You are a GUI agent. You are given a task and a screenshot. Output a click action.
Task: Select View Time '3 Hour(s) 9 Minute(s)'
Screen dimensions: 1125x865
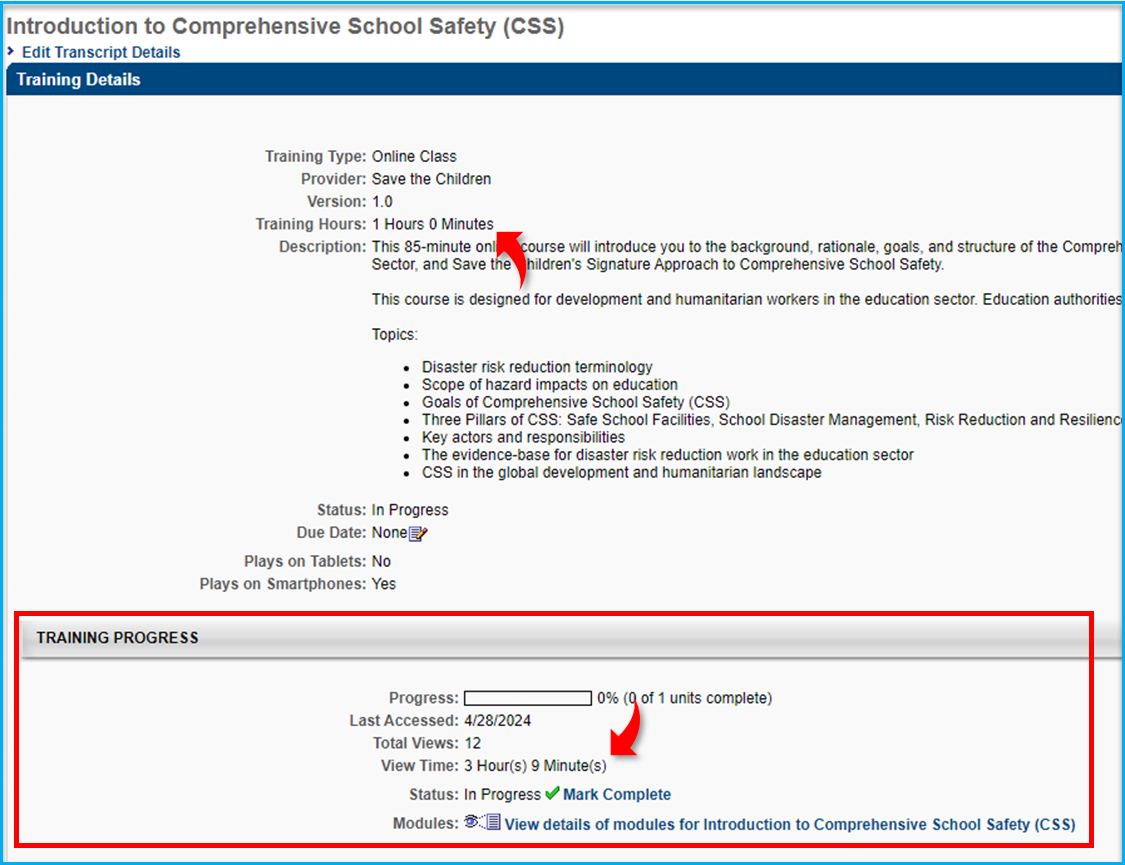click(x=535, y=766)
